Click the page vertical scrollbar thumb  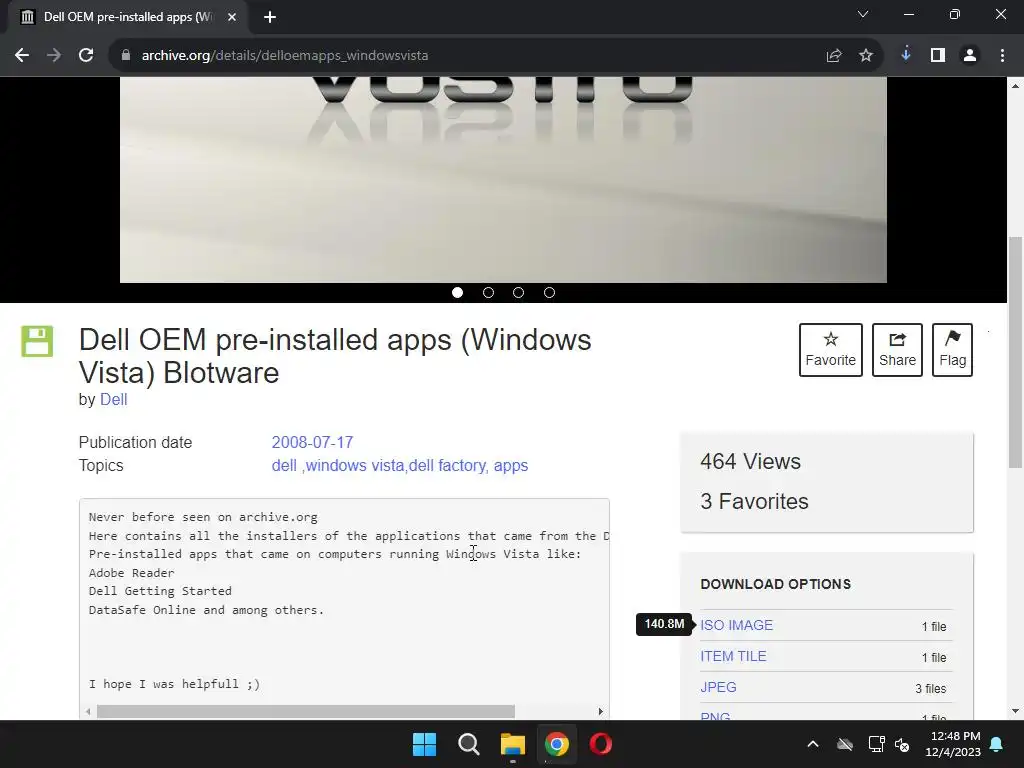tap(1015, 353)
